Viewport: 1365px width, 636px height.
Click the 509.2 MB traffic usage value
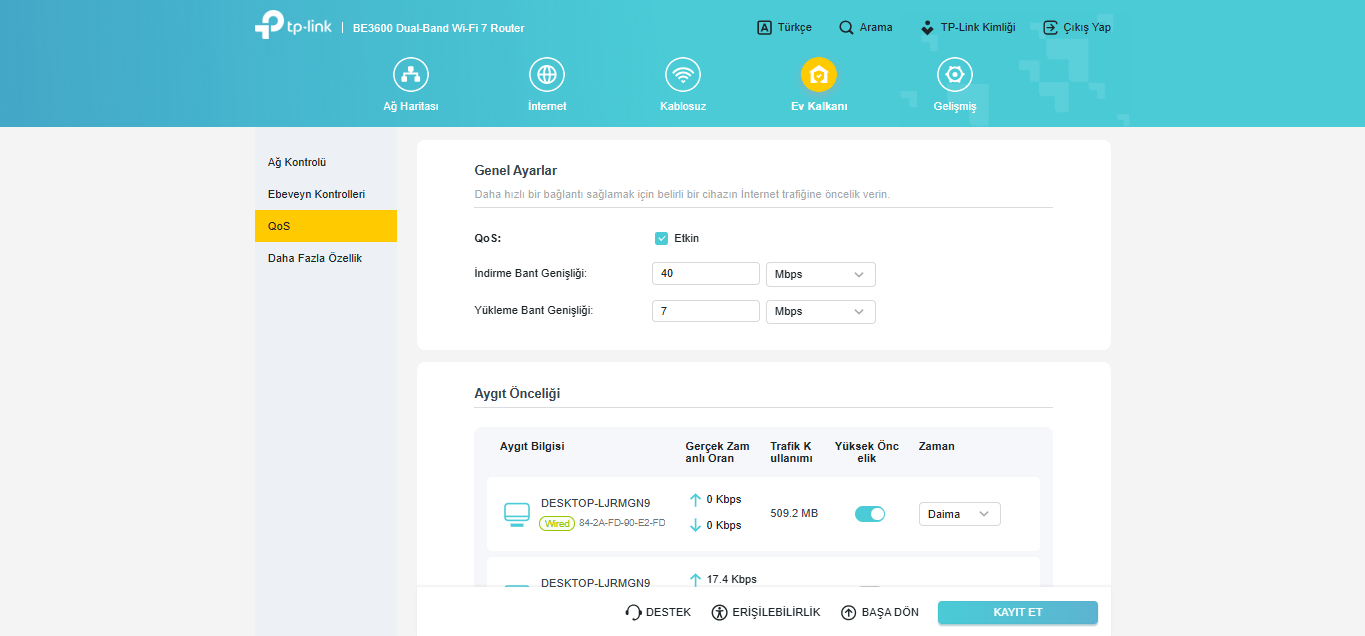[x=794, y=513]
